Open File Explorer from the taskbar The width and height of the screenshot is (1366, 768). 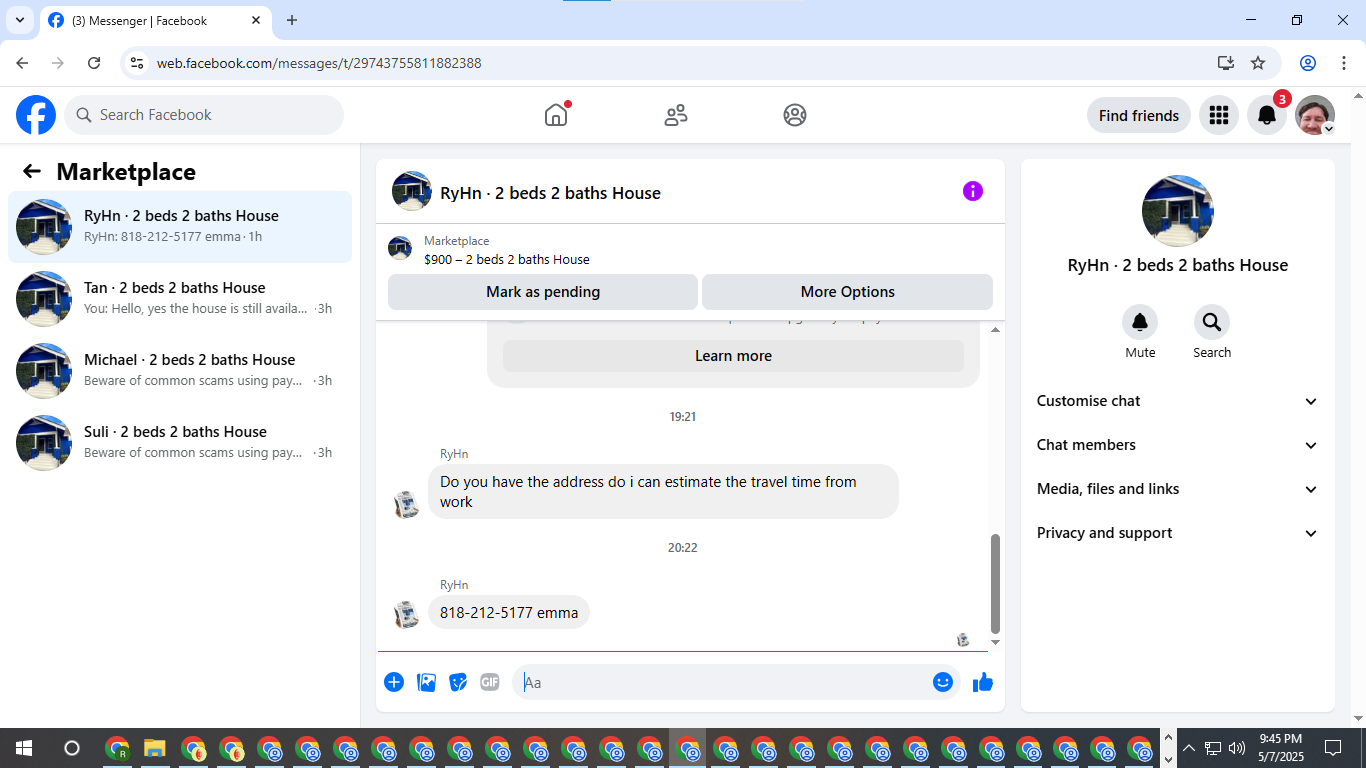pos(155,748)
